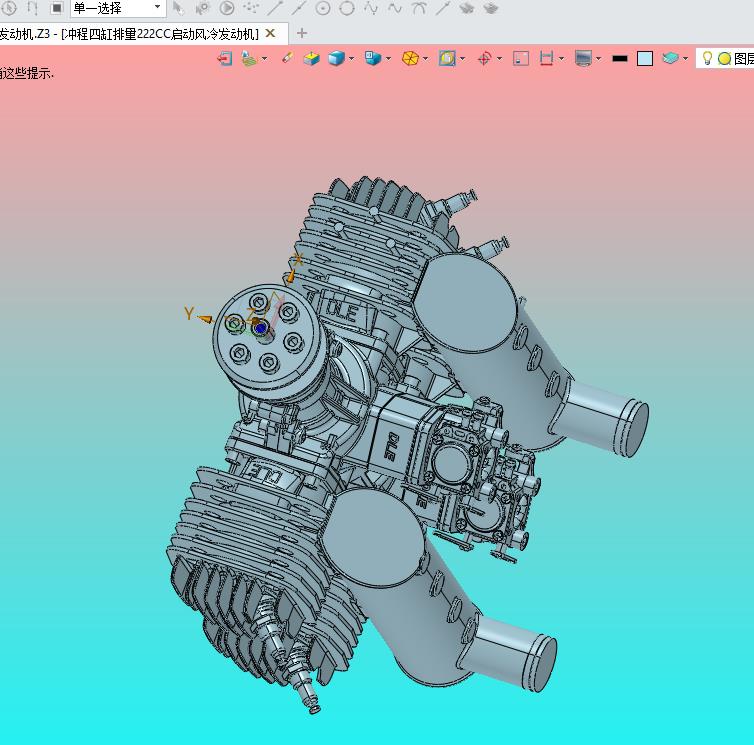Close the 冲程四缸排量222CC启动风冷发动机 document tab
Image resolution: width=754 pixels, height=745 pixels.
click(270, 33)
